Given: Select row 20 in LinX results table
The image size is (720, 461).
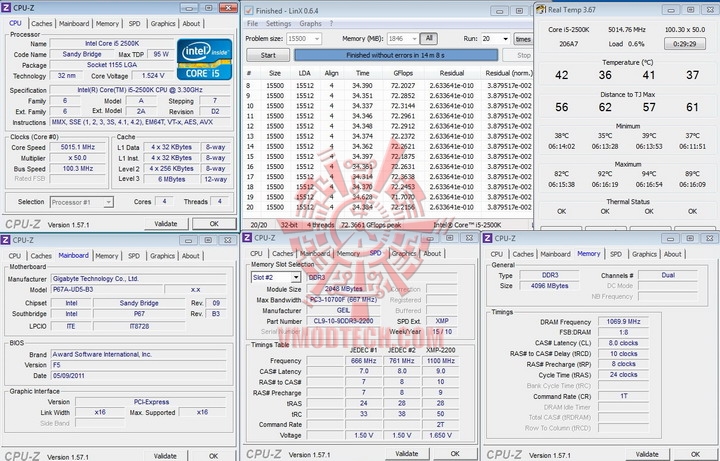Looking at the screenshot, I should point(389,207).
